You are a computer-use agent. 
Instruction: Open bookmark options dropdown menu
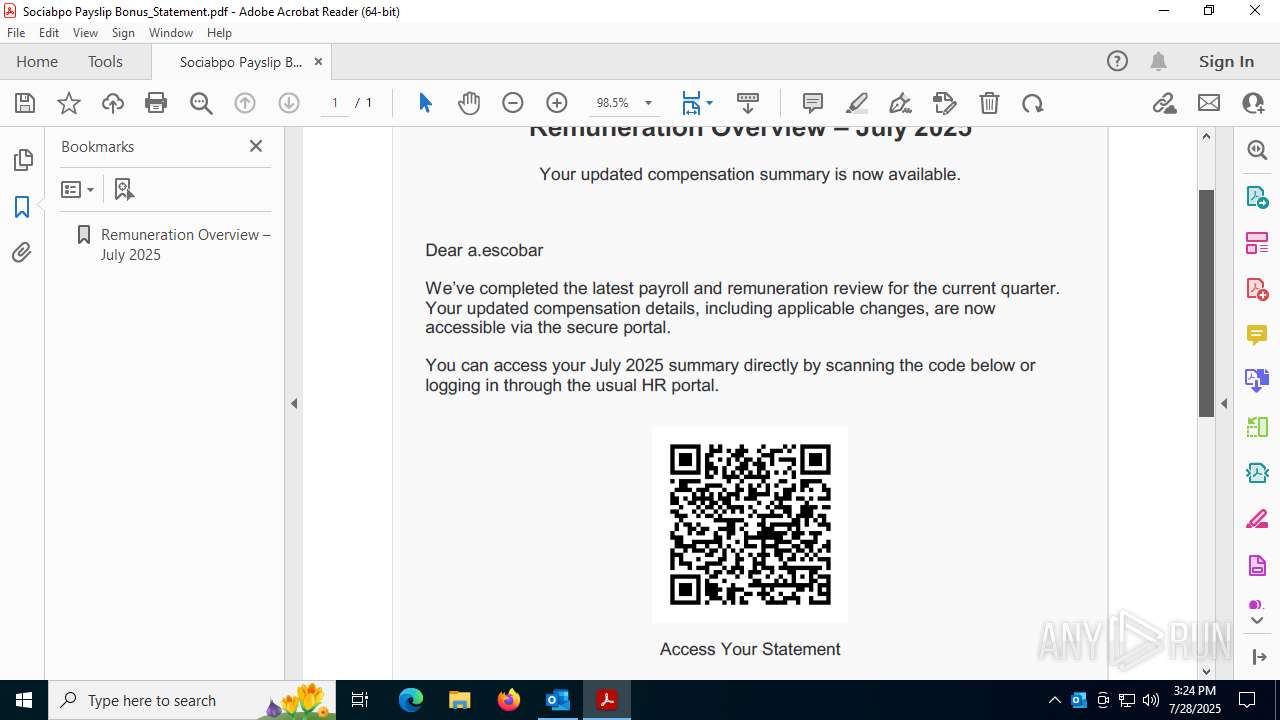point(77,189)
